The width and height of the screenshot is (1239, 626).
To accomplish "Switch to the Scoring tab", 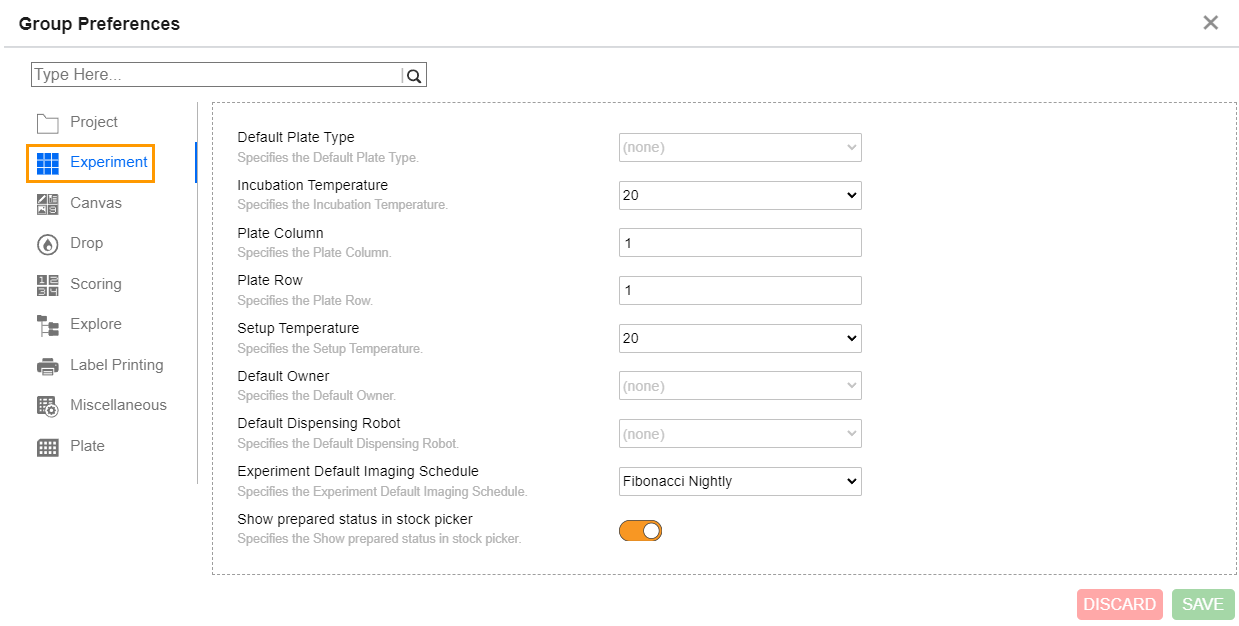I will (x=96, y=284).
